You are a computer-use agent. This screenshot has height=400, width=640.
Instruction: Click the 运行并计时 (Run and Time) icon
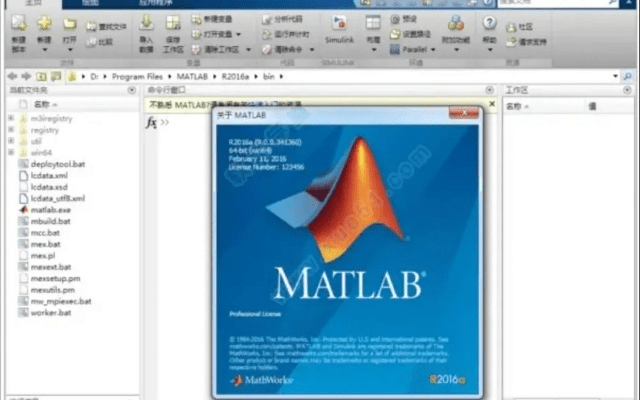(267, 34)
